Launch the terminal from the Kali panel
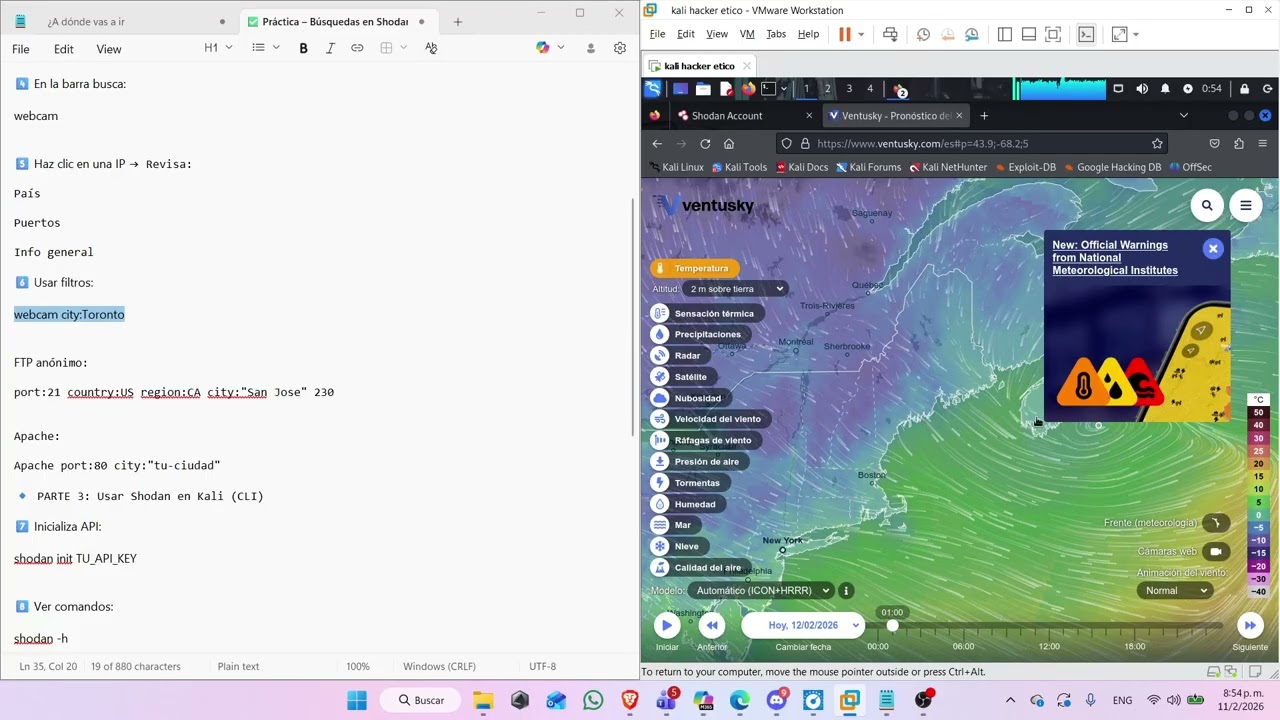Image resolution: width=1280 pixels, height=720 pixels. tap(769, 89)
